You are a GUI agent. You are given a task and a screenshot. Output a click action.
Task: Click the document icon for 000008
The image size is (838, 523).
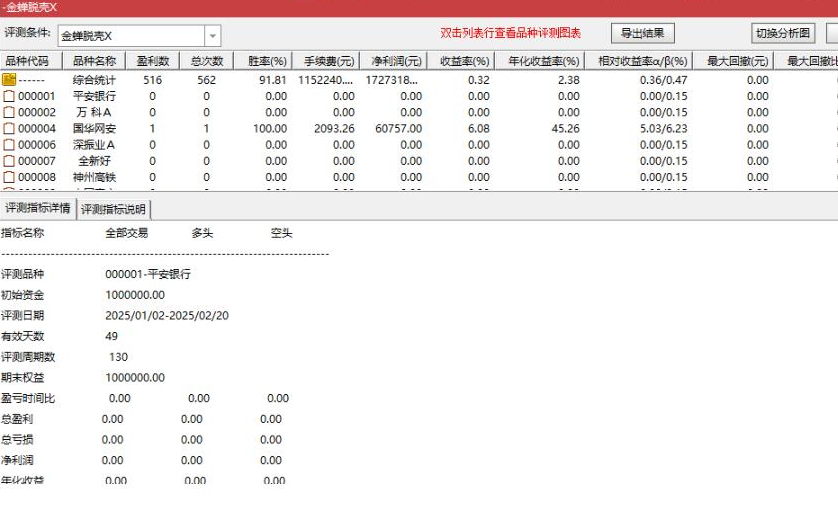9,177
